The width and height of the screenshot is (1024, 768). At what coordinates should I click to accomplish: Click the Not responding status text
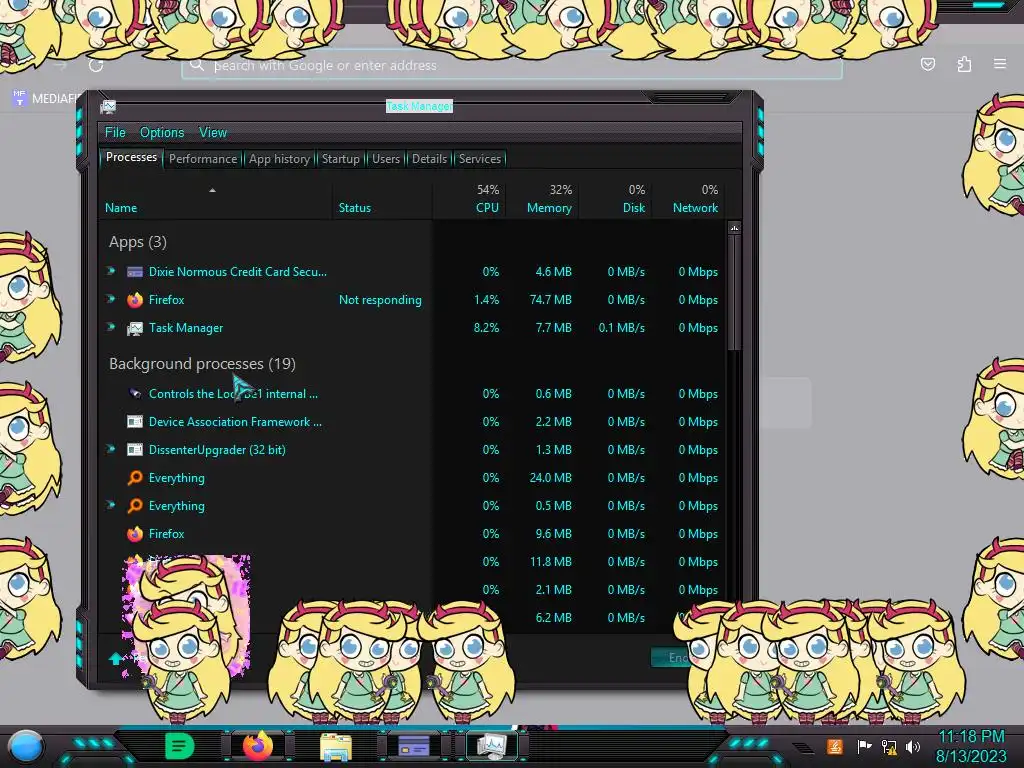[380, 300]
